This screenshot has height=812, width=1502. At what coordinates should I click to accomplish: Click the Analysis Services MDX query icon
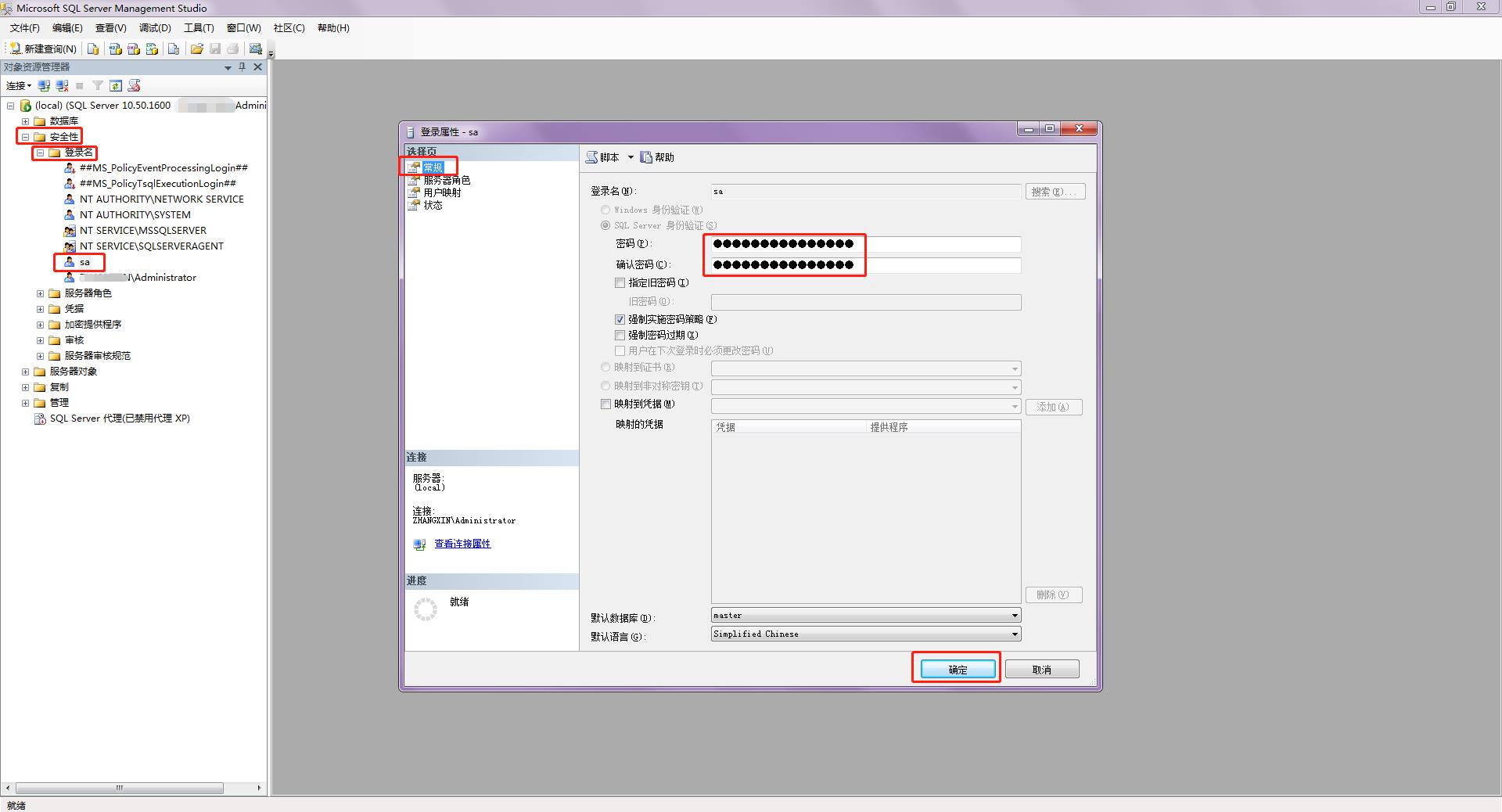tap(116, 49)
